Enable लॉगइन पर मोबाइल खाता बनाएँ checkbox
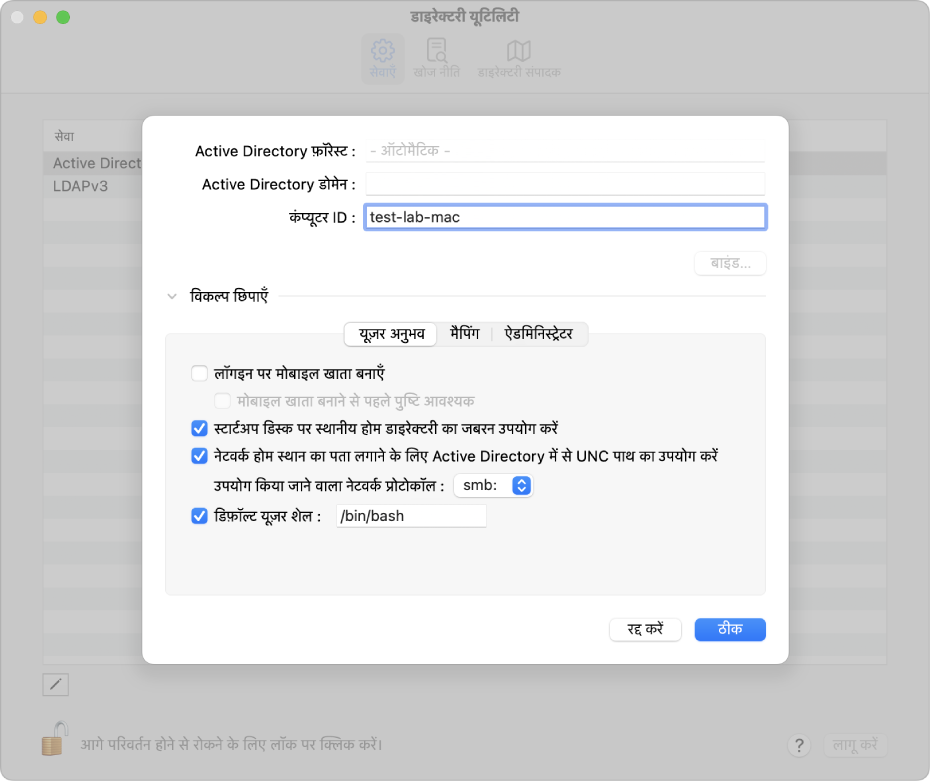The height and width of the screenshot is (782, 931). tap(200, 373)
